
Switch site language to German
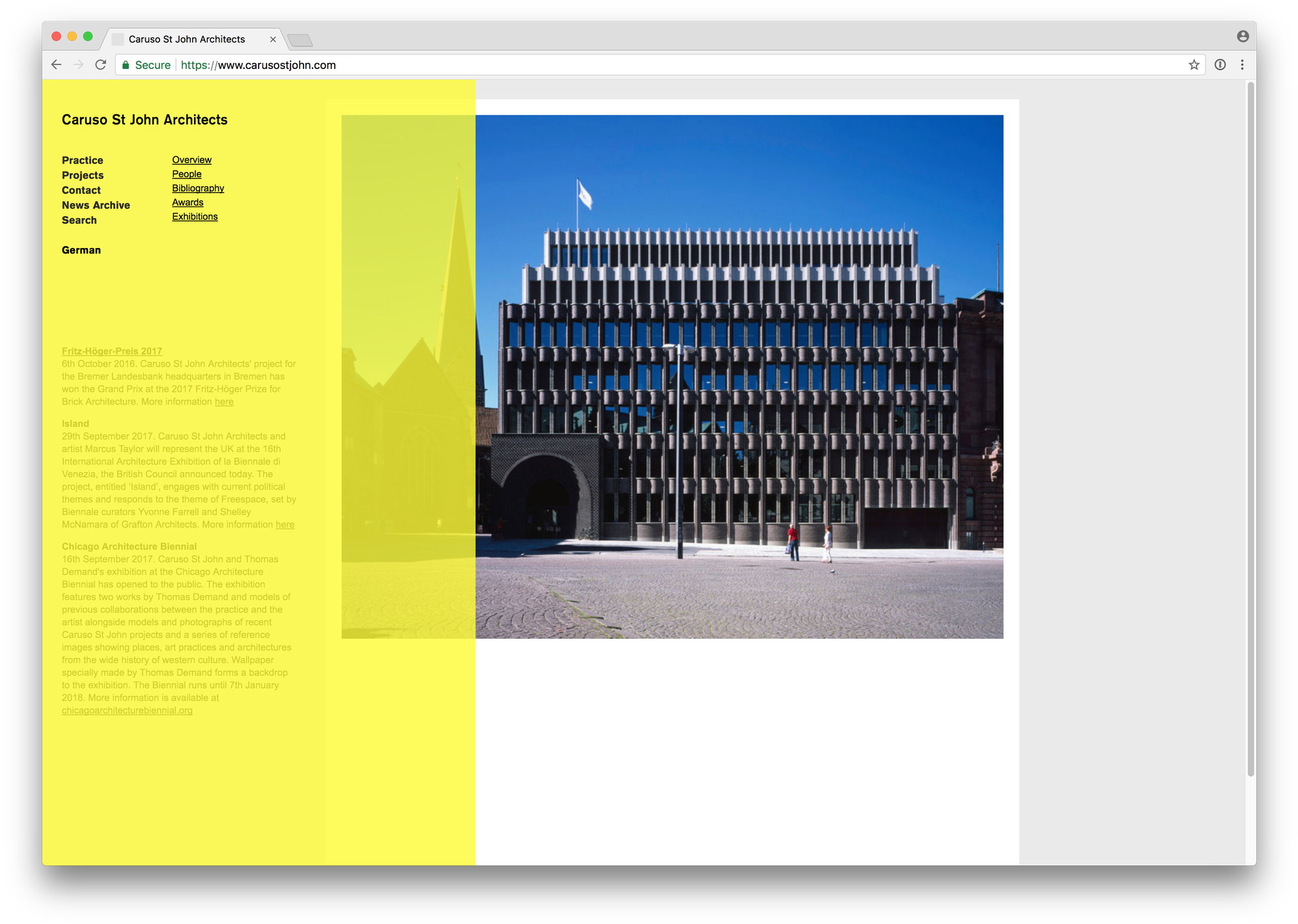[x=81, y=250]
